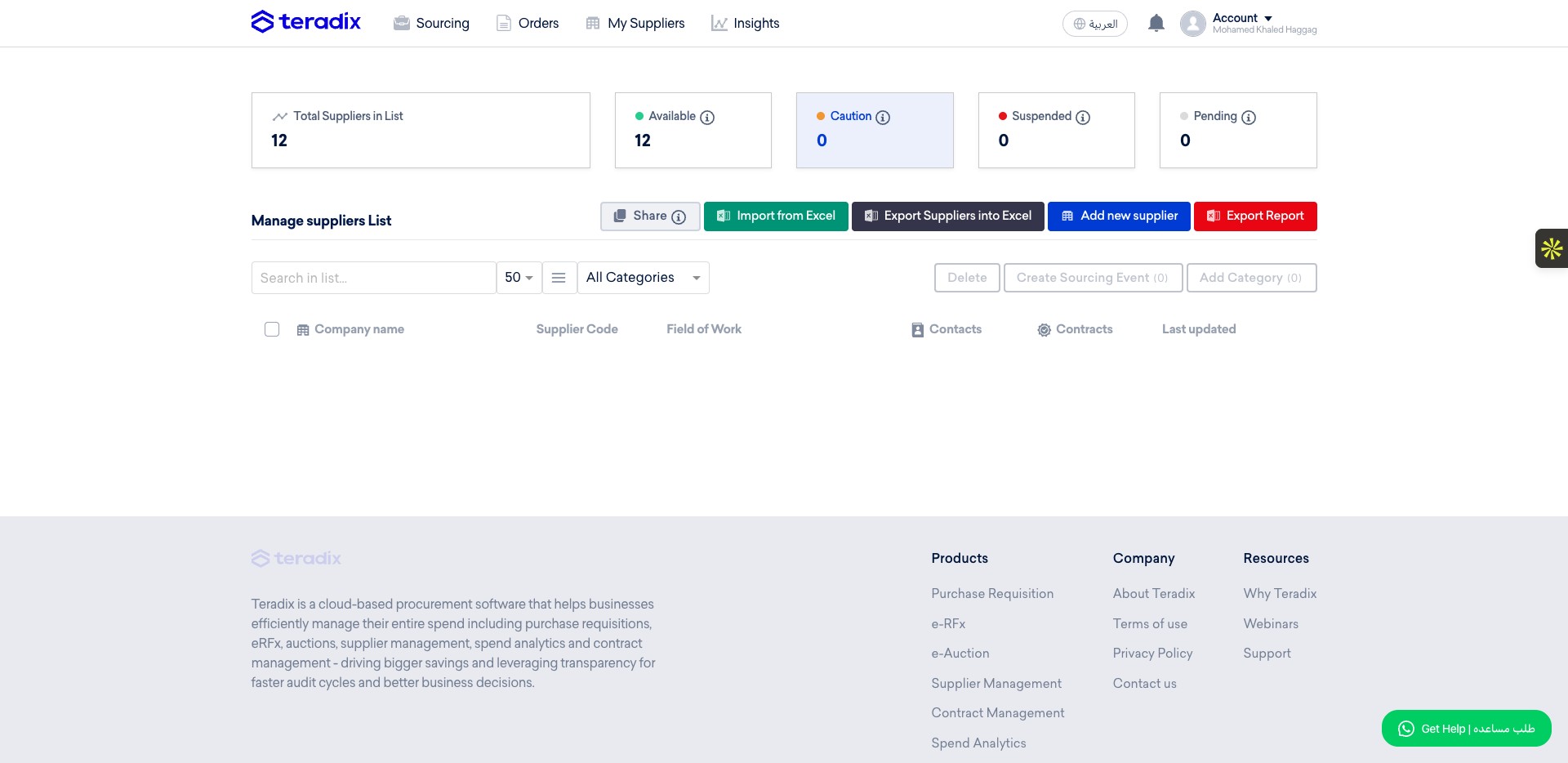1568x763 pixels.
Task: Open the e-RFx footer link
Action: pyautogui.click(x=948, y=624)
